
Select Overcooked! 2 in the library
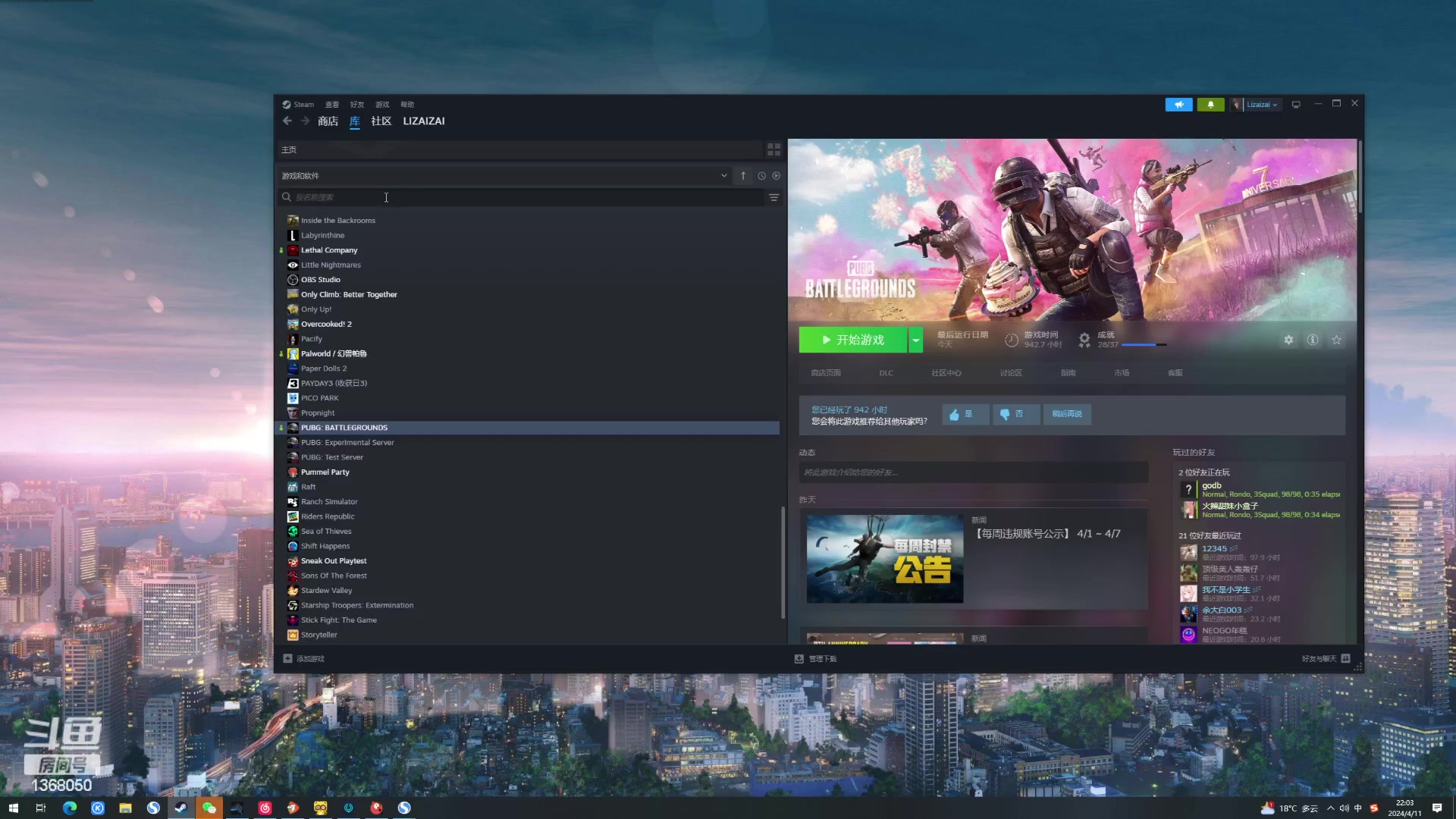326,325
